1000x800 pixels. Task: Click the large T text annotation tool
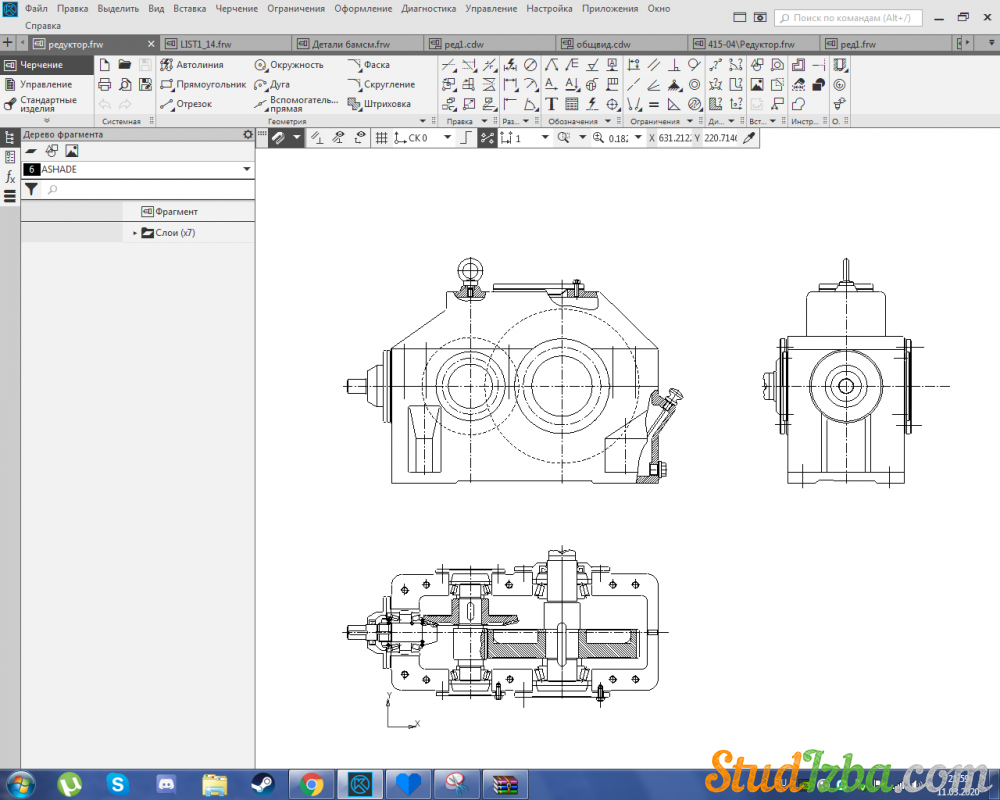tap(551, 104)
